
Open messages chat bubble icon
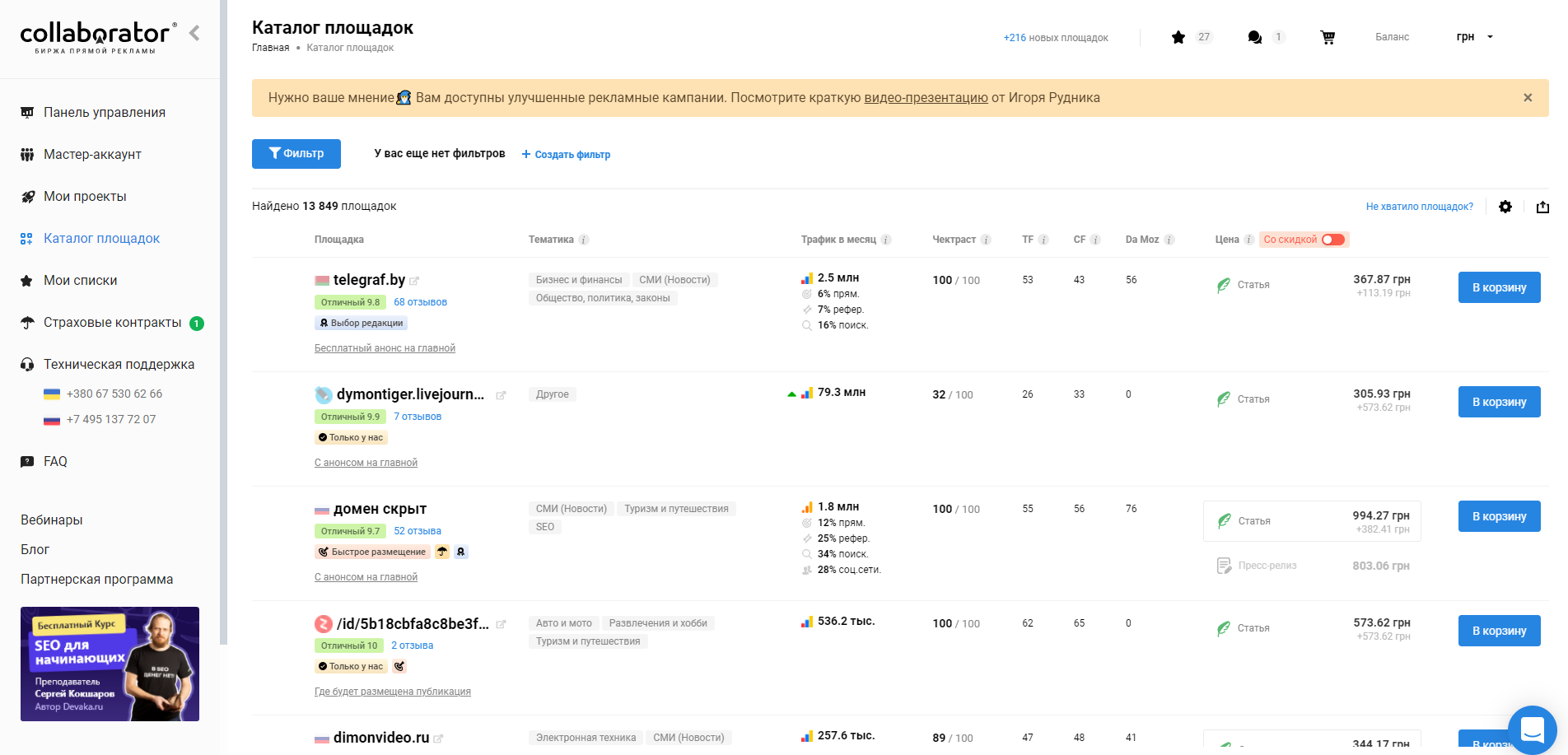1255,37
